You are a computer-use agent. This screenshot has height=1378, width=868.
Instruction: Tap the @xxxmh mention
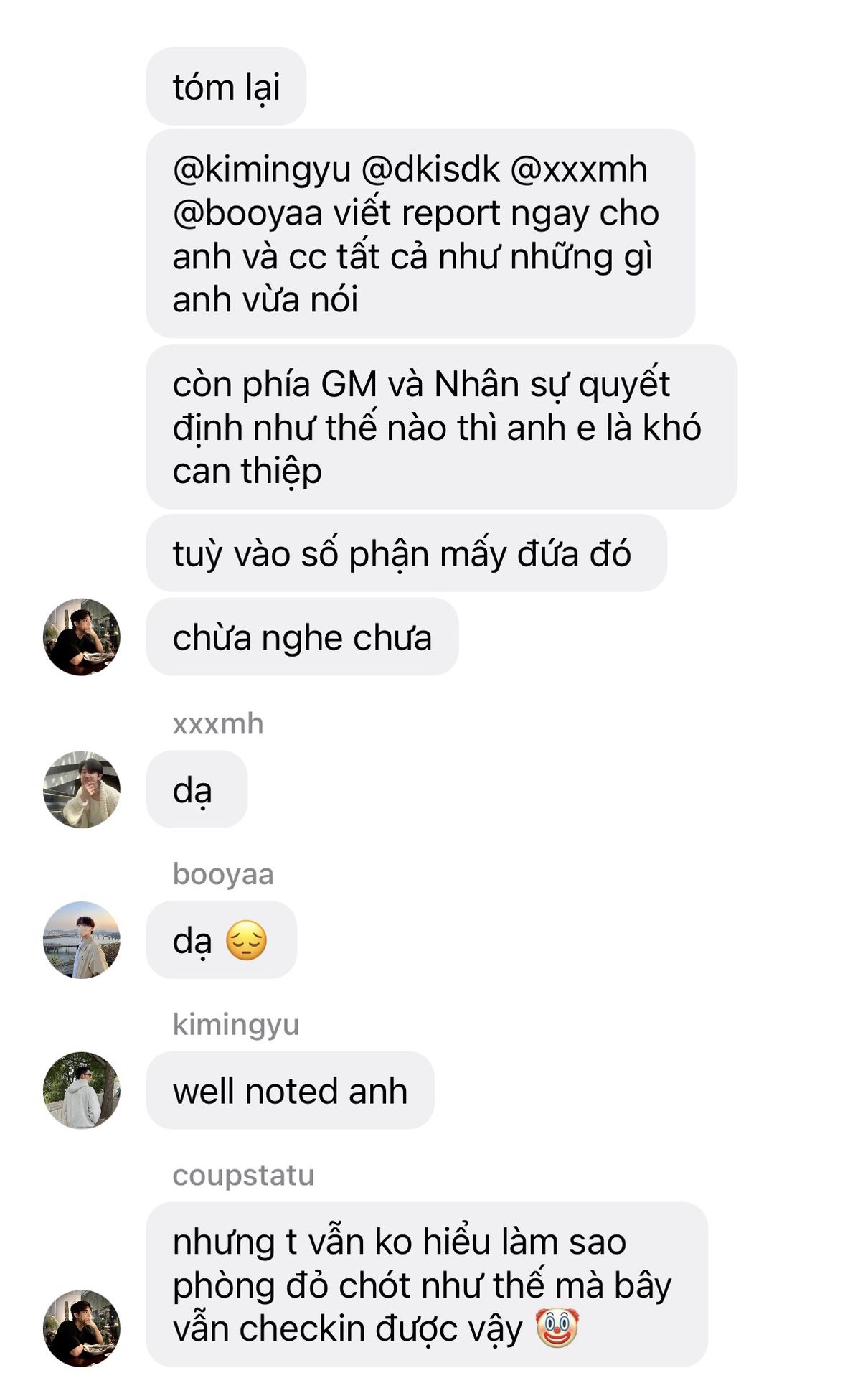(578, 170)
